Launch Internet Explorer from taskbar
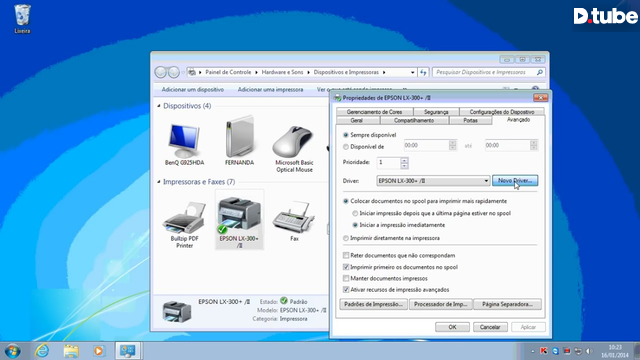 click(x=42, y=351)
